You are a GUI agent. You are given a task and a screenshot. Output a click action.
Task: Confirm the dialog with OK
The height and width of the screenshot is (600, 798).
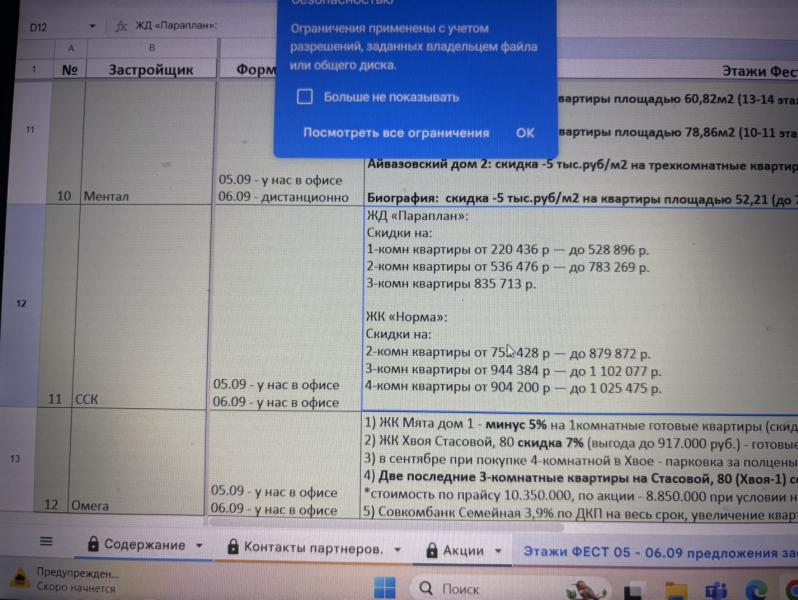click(x=525, y=133)
